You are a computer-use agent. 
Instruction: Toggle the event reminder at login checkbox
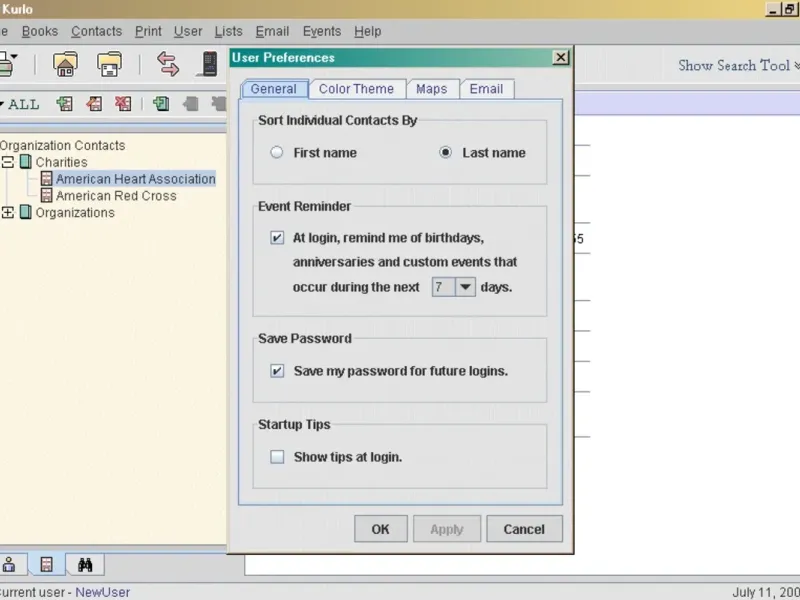point(277,238)
